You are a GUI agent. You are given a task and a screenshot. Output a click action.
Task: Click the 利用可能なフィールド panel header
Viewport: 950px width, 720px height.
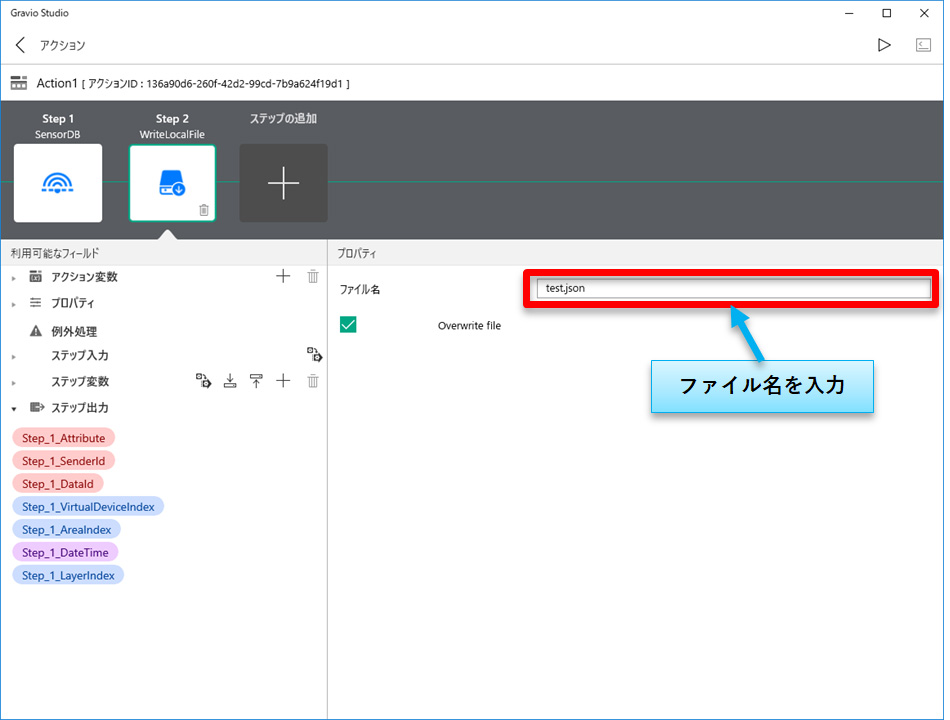click(x=55, y=253)
